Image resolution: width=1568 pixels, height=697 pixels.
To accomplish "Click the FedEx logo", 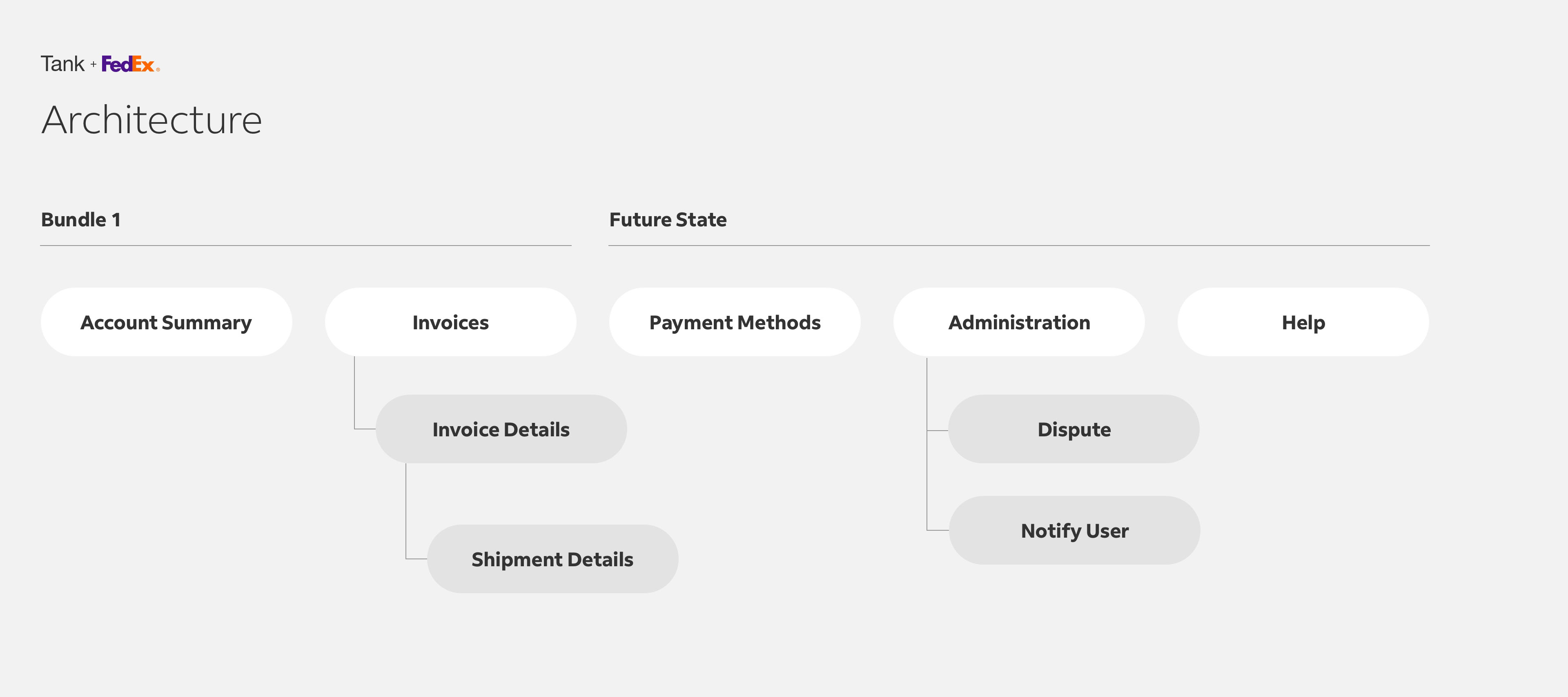I will tap(129, 64).
